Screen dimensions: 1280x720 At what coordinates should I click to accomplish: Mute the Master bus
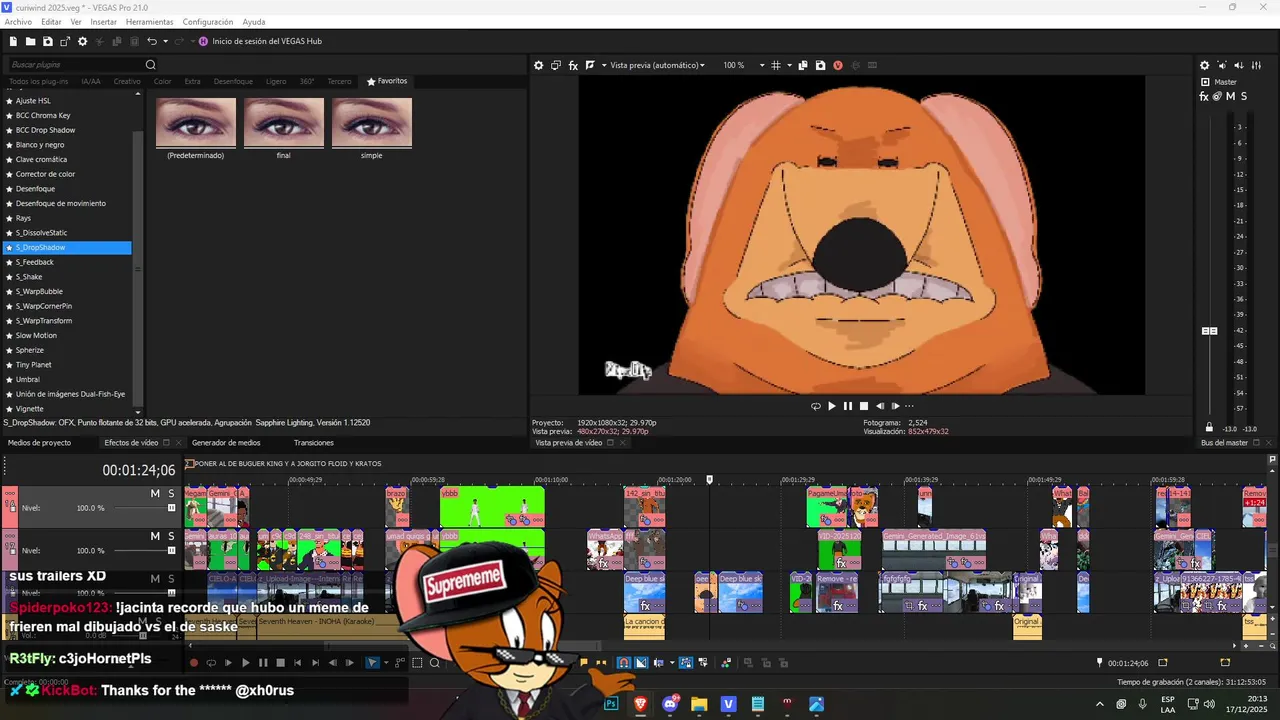point(1230,96)
